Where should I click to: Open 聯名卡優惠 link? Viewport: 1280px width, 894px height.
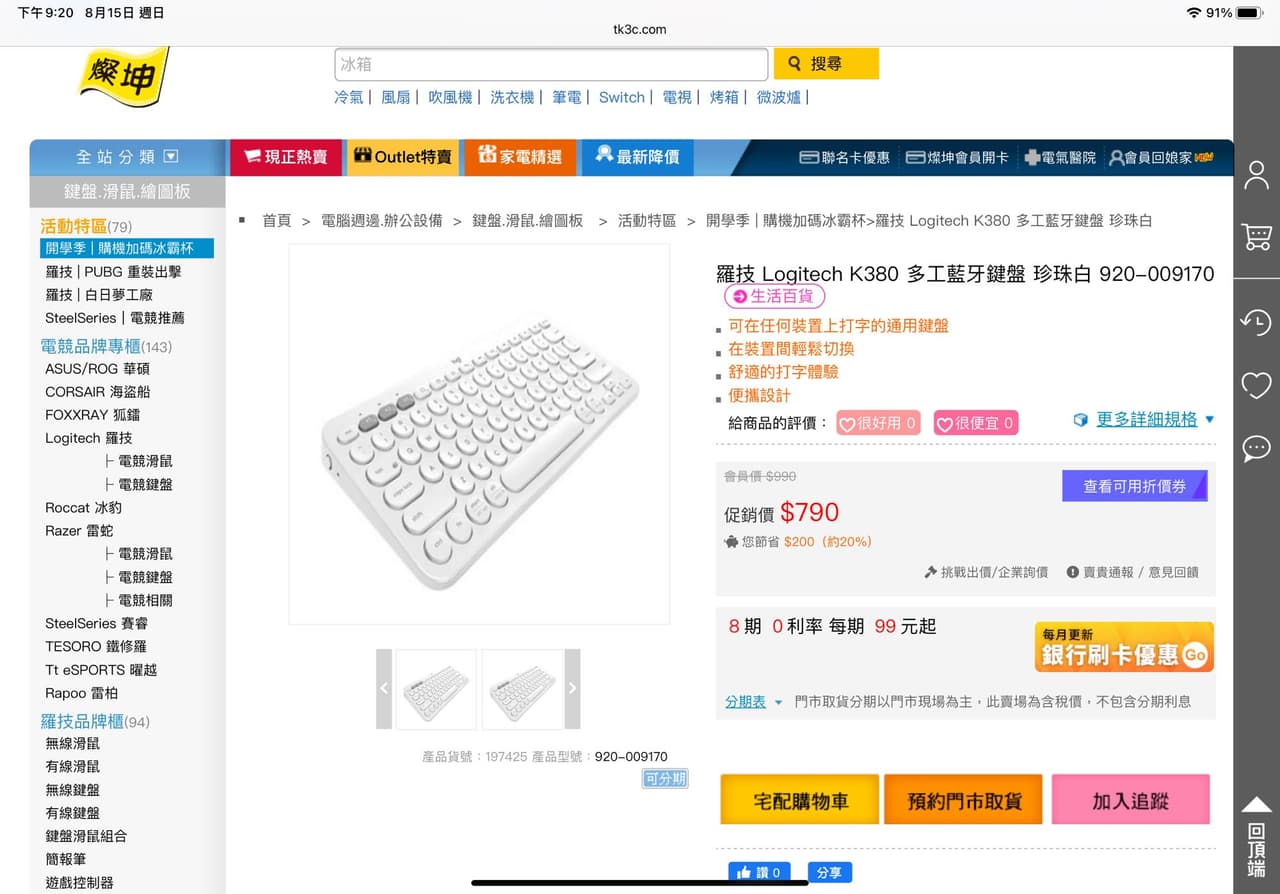point(845,158)
